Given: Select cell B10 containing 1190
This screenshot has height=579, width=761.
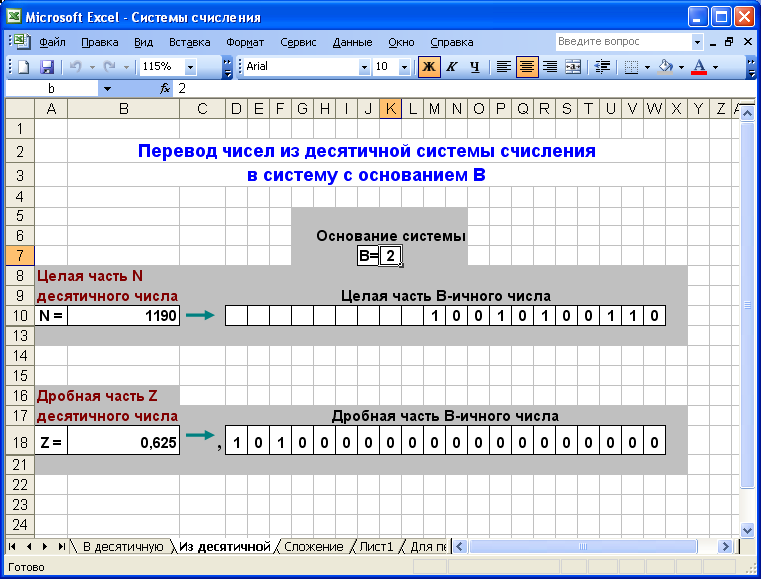Looking at the screenshot, I should point(123,316).
